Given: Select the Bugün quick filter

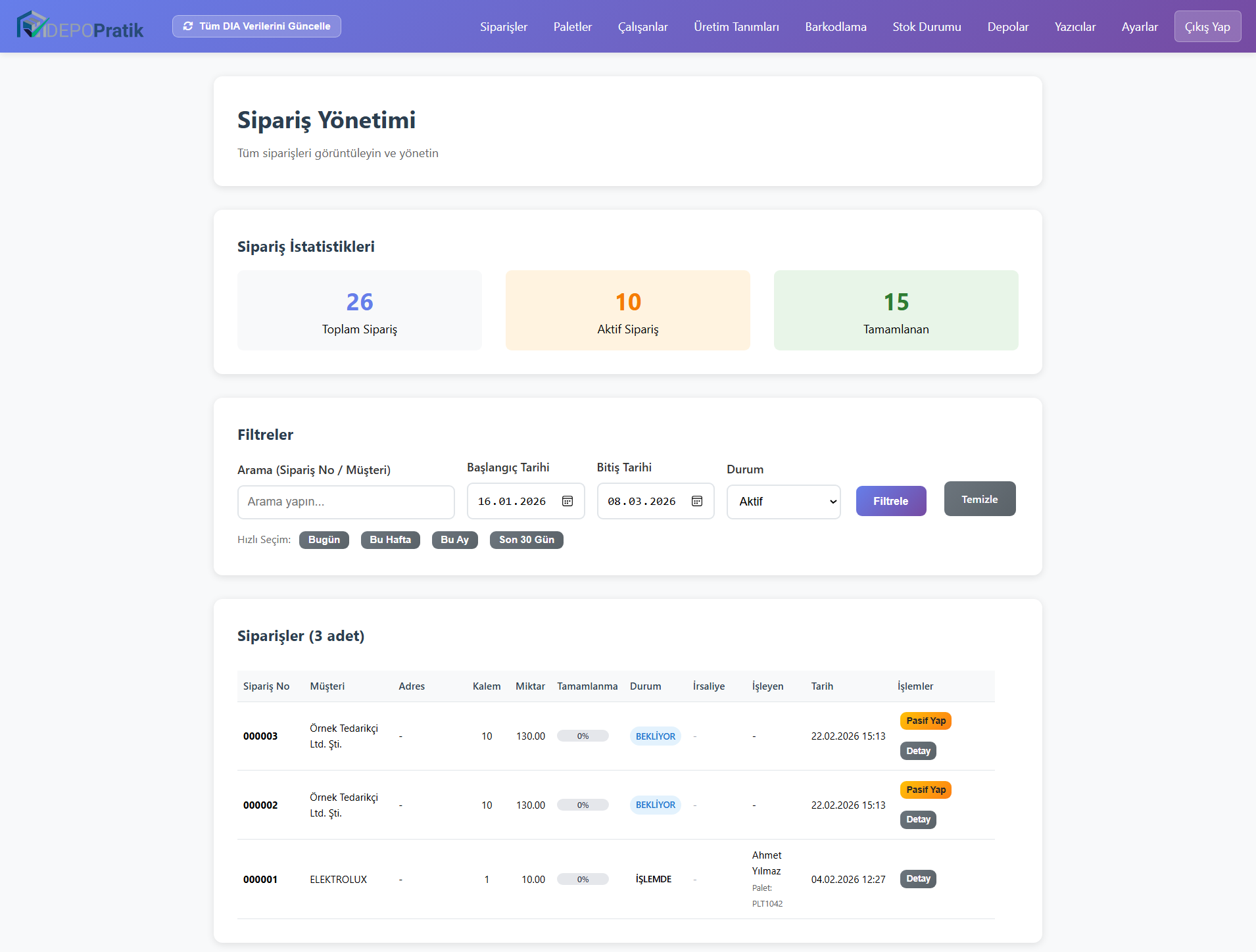Looking at the screenshot, I should tap(324, 540).
